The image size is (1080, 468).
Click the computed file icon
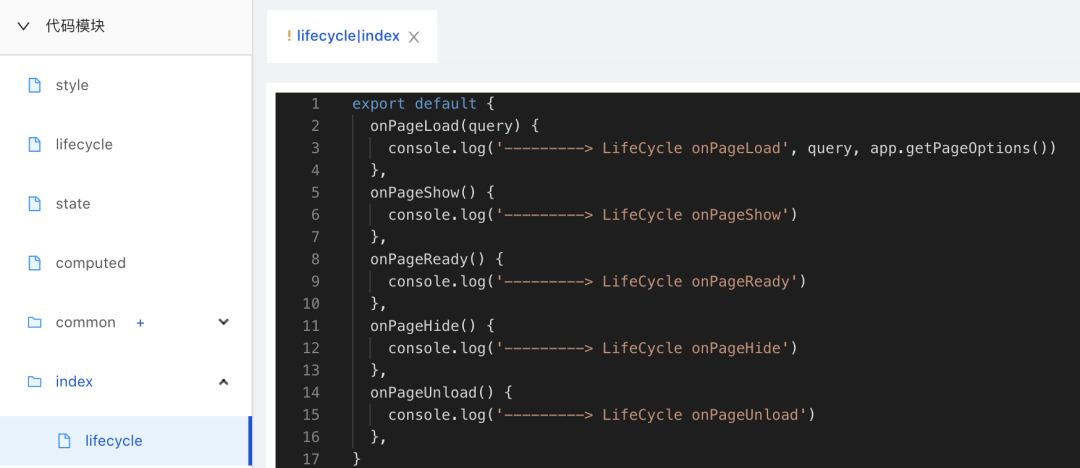(35, 263)
